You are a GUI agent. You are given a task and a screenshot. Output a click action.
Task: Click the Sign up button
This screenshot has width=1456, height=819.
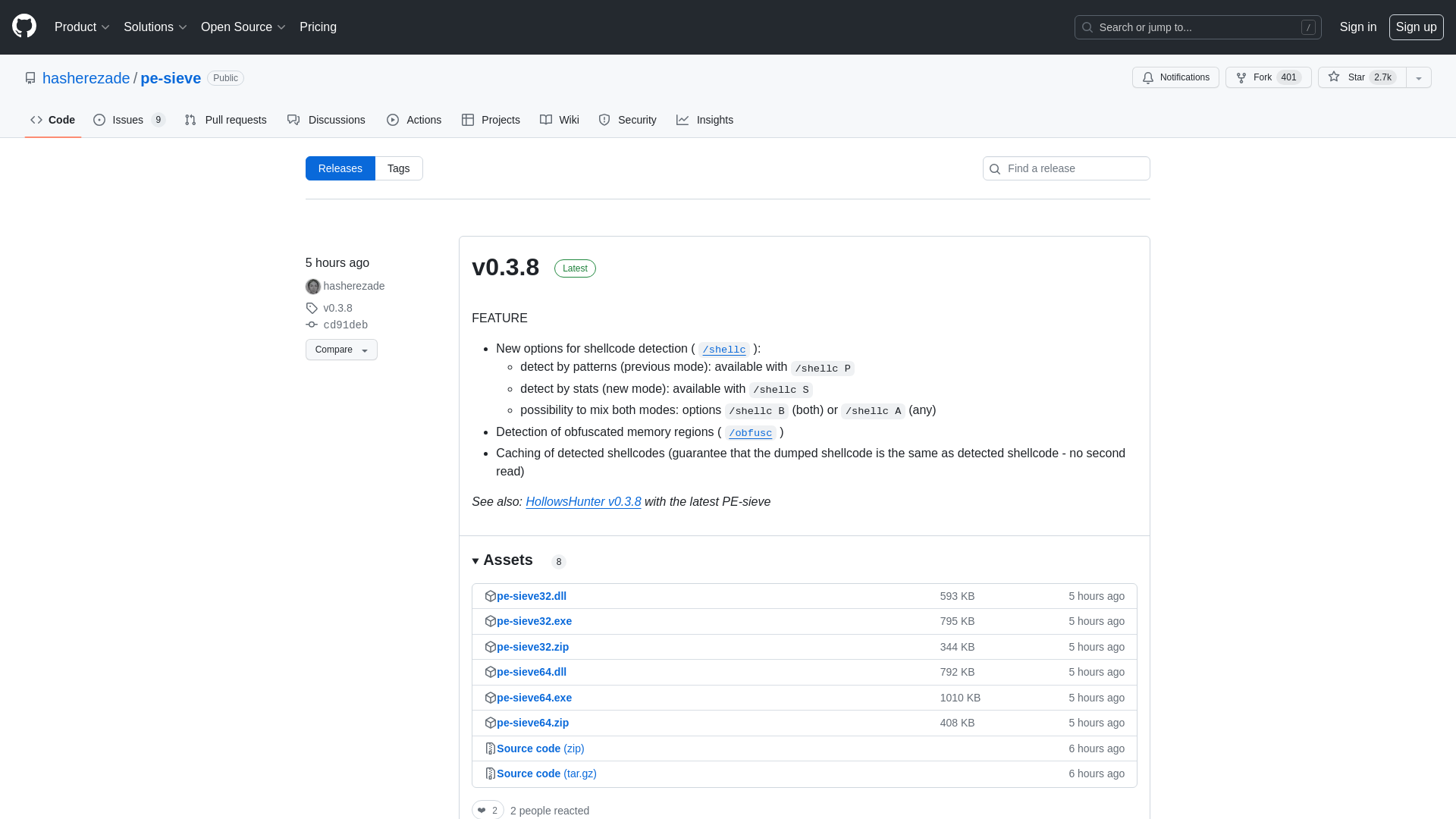[1416, 27]
